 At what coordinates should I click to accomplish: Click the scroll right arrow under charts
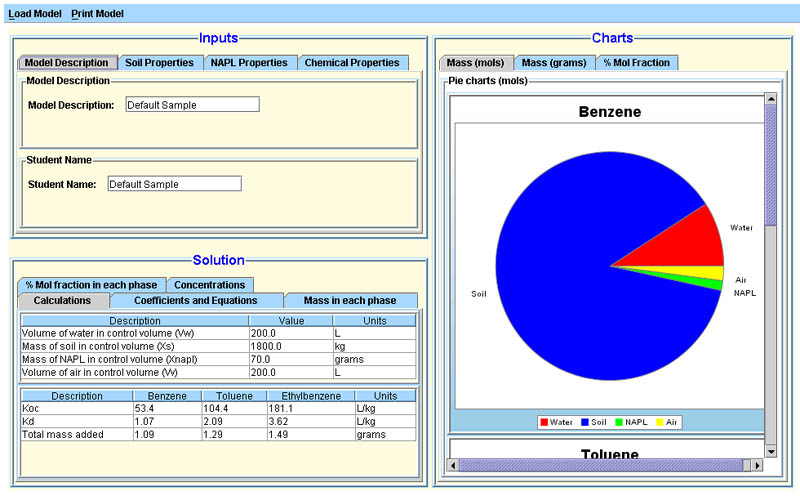[x=756, y=464]
